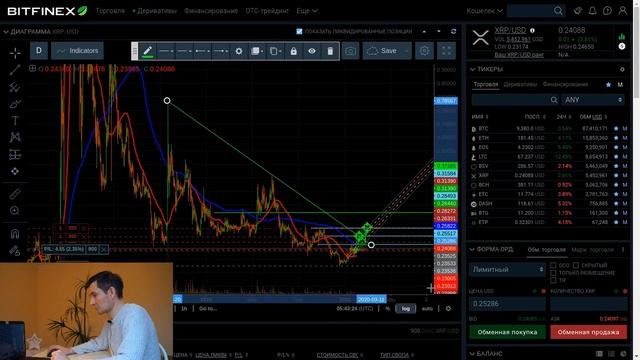The image size is (640, 360).
Task: Click the Обменная покупка button
Action: (507, 332)
